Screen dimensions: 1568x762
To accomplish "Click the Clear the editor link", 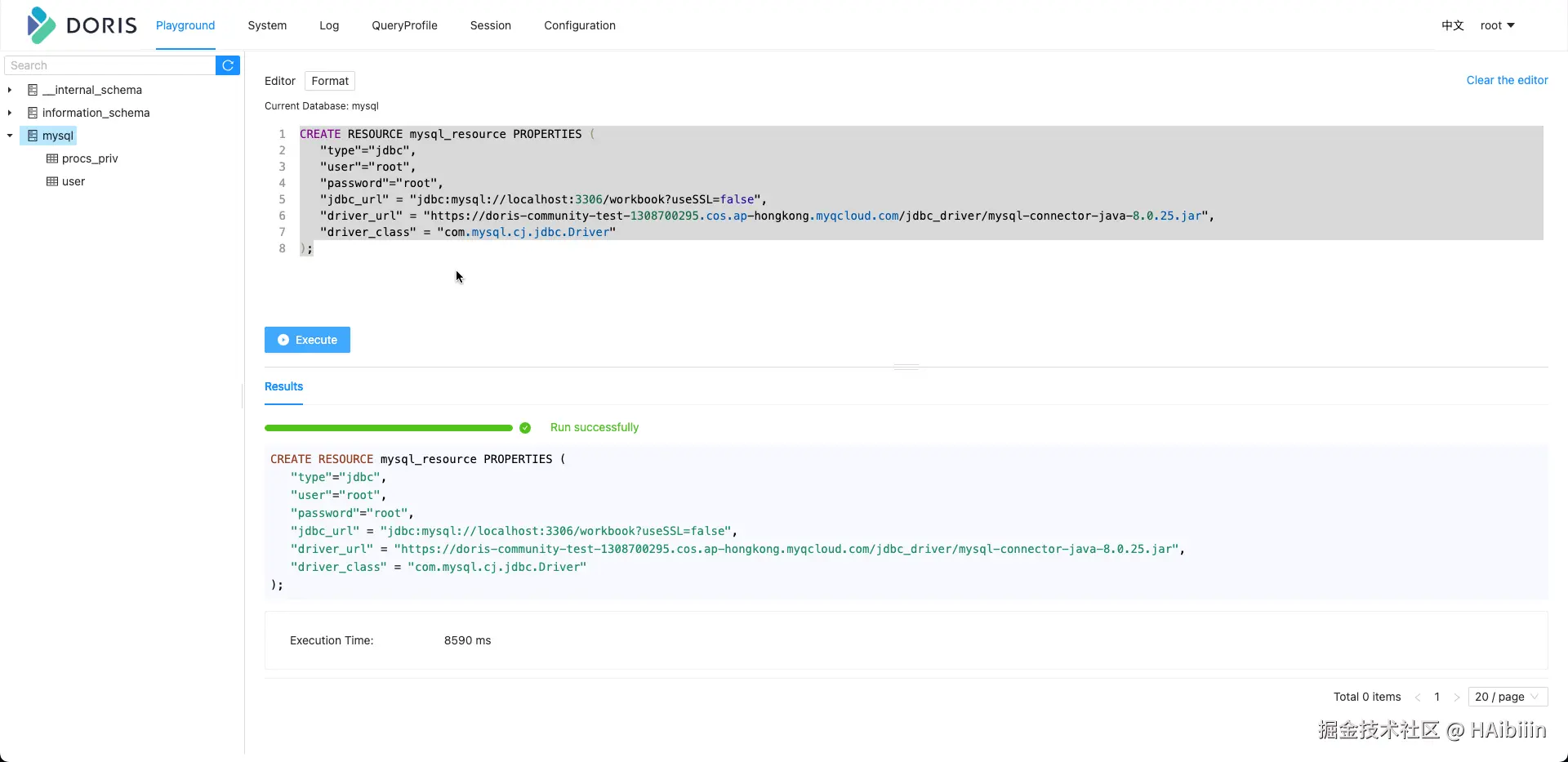I will pyautogui.click(x=1507, y=80).
